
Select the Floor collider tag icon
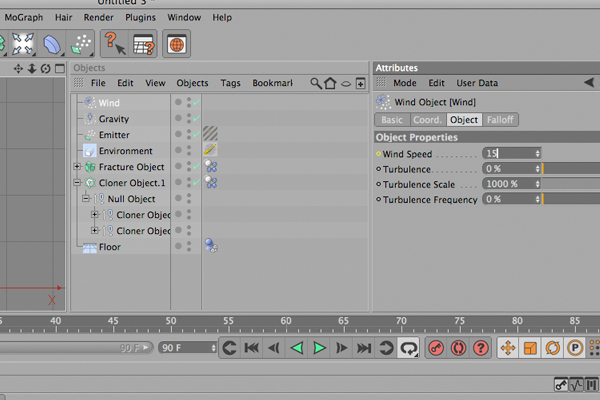click(211, 245)
